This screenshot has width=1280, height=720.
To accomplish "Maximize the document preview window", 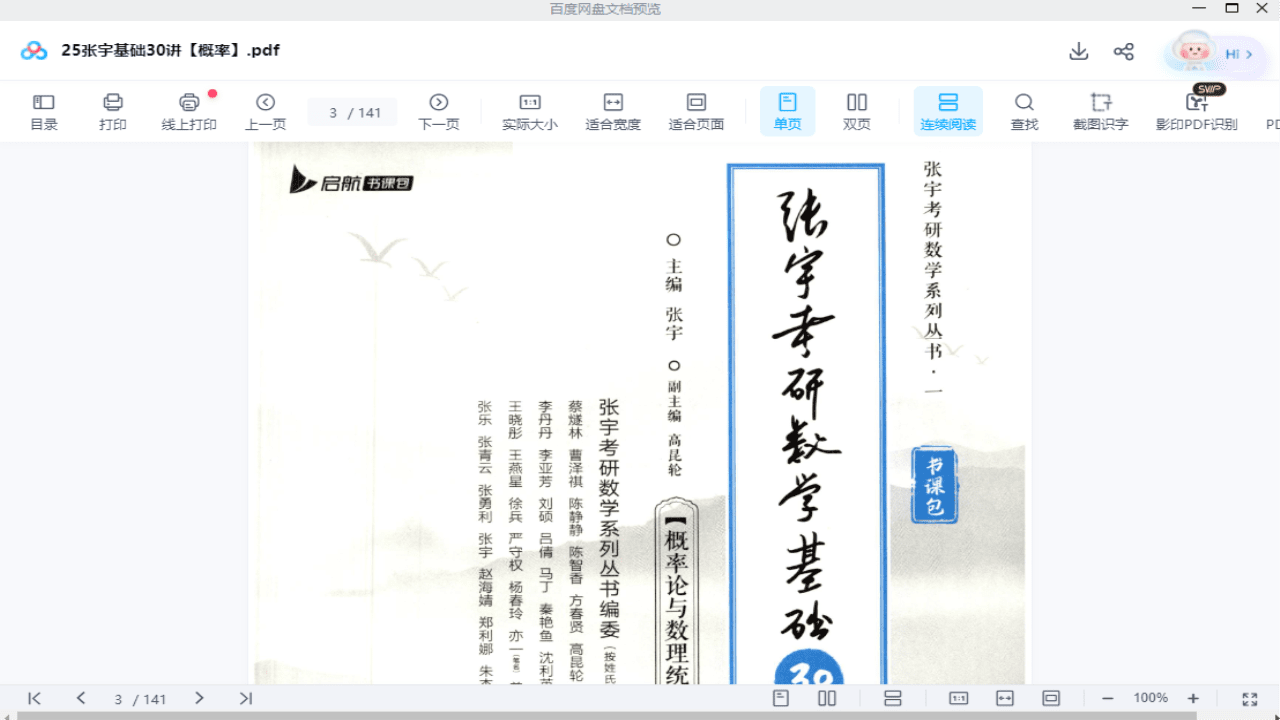I will click(x=1232, y=8).
